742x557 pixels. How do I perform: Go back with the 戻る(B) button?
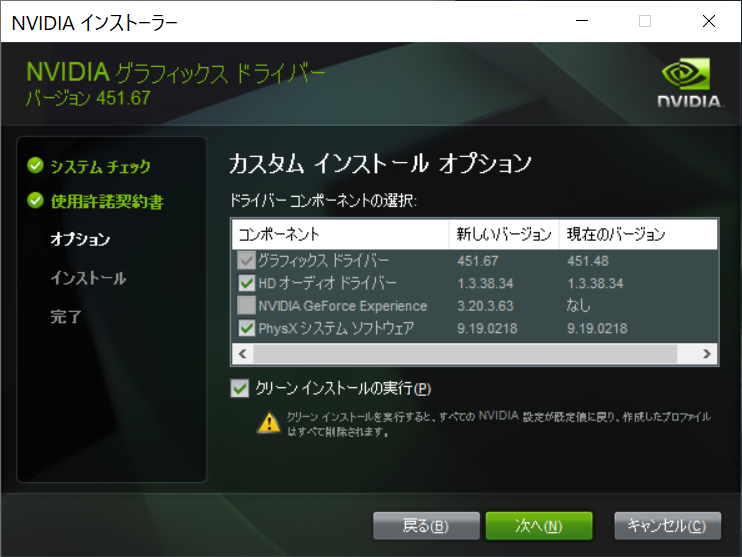click(x=426, y=526)
